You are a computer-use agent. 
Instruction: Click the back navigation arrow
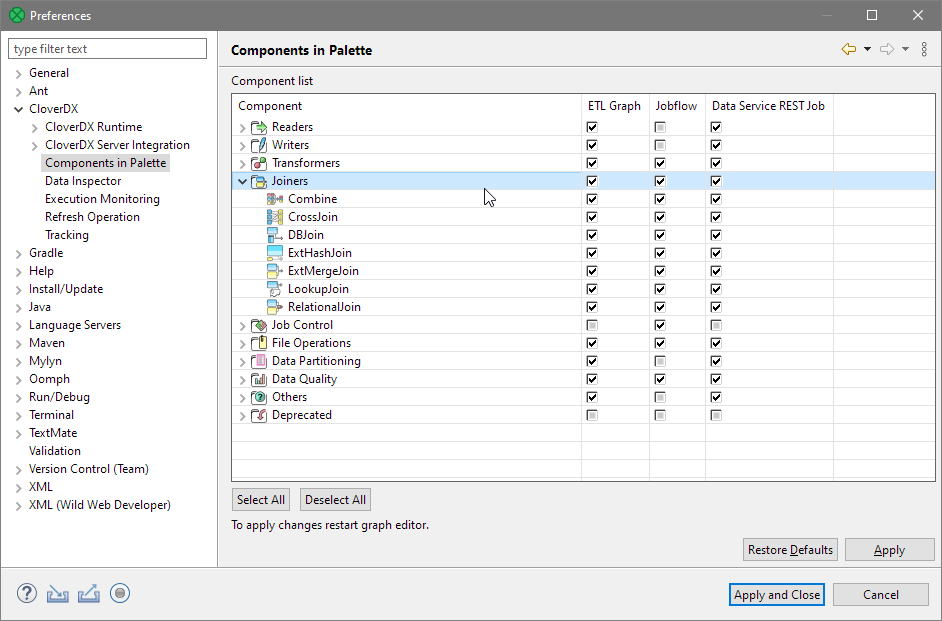click(850, 48)
